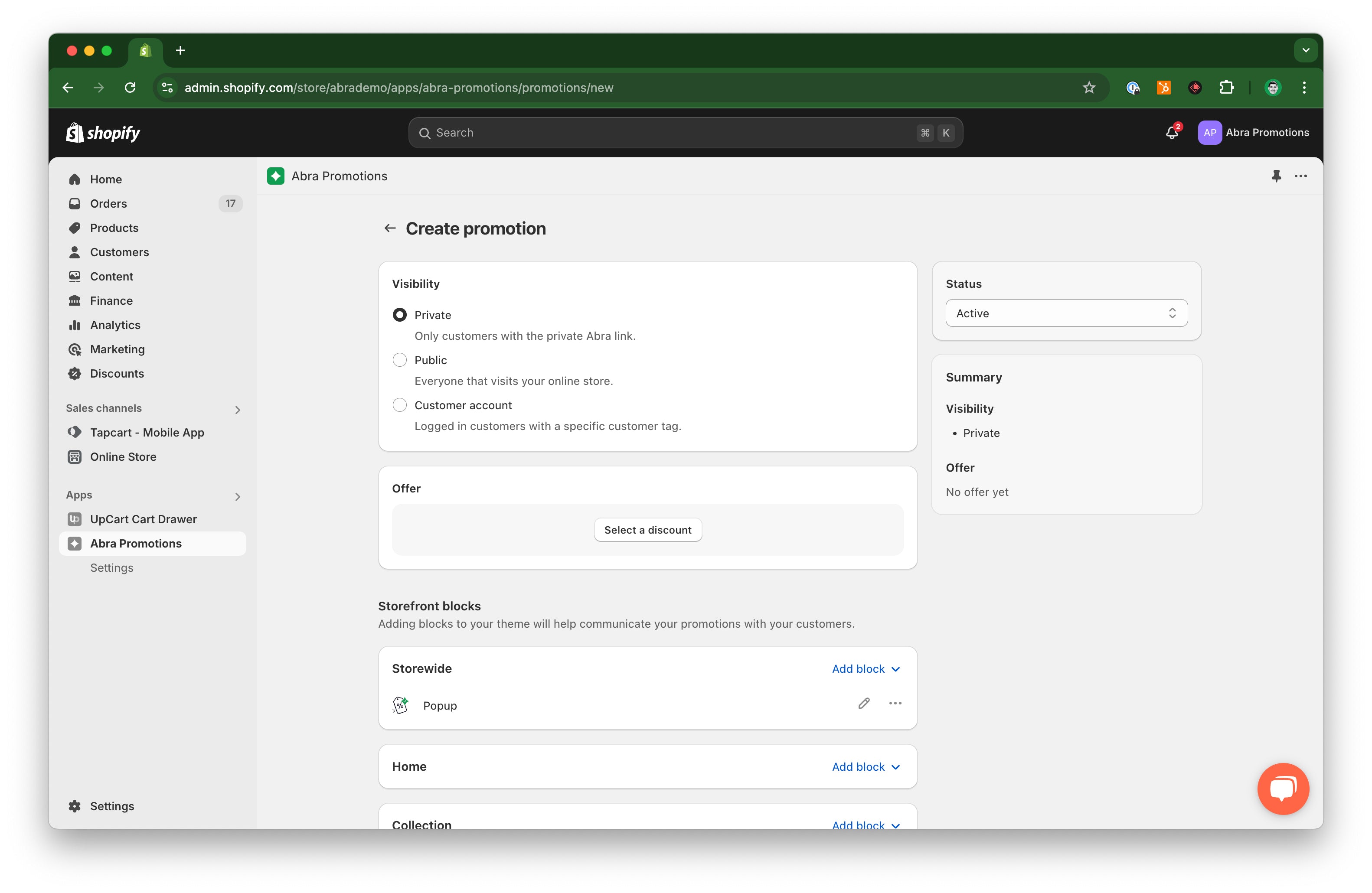The image size is (1372, 893).
Task: Open Popup block more options
Action: tap(895, 704)
